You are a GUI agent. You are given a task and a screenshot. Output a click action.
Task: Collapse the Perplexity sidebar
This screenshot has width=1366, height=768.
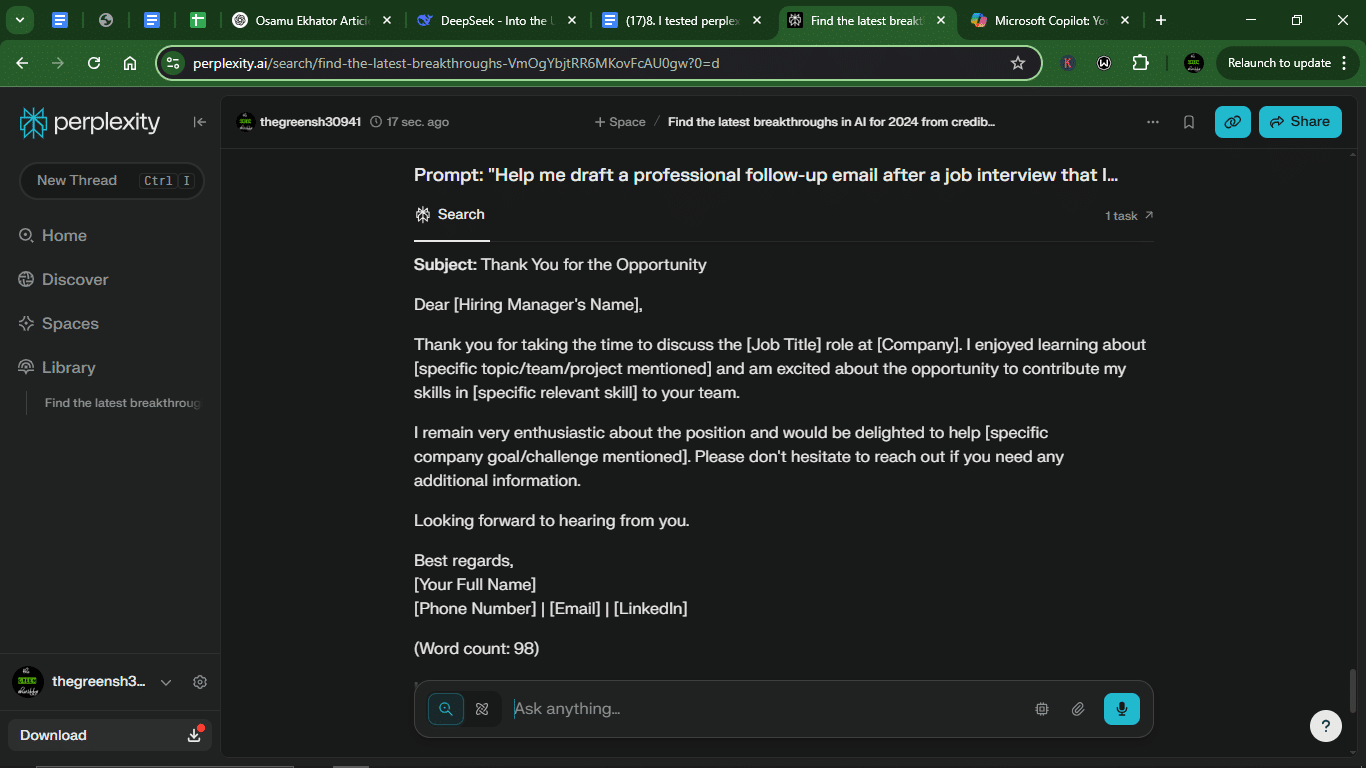point(200,122)
